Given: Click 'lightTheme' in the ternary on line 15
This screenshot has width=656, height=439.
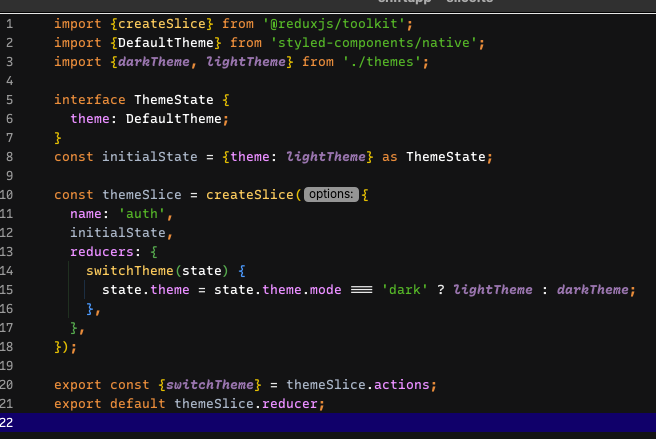Looking at the screenshot, I should pyautogui.click(x=493, y=290).
